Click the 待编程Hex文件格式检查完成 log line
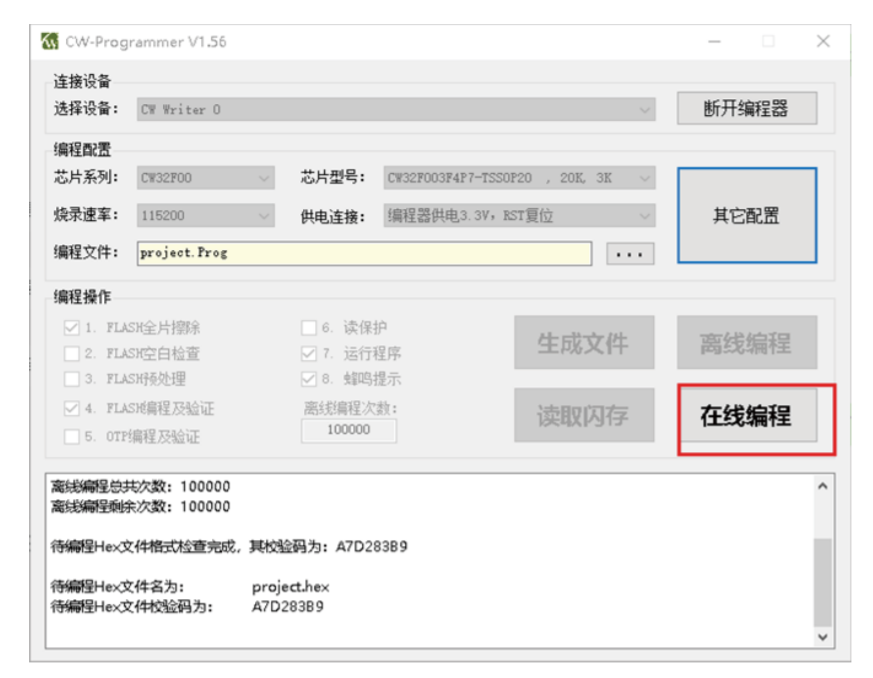This screenshot has width=873, height=678. click(x=229, y=547)
